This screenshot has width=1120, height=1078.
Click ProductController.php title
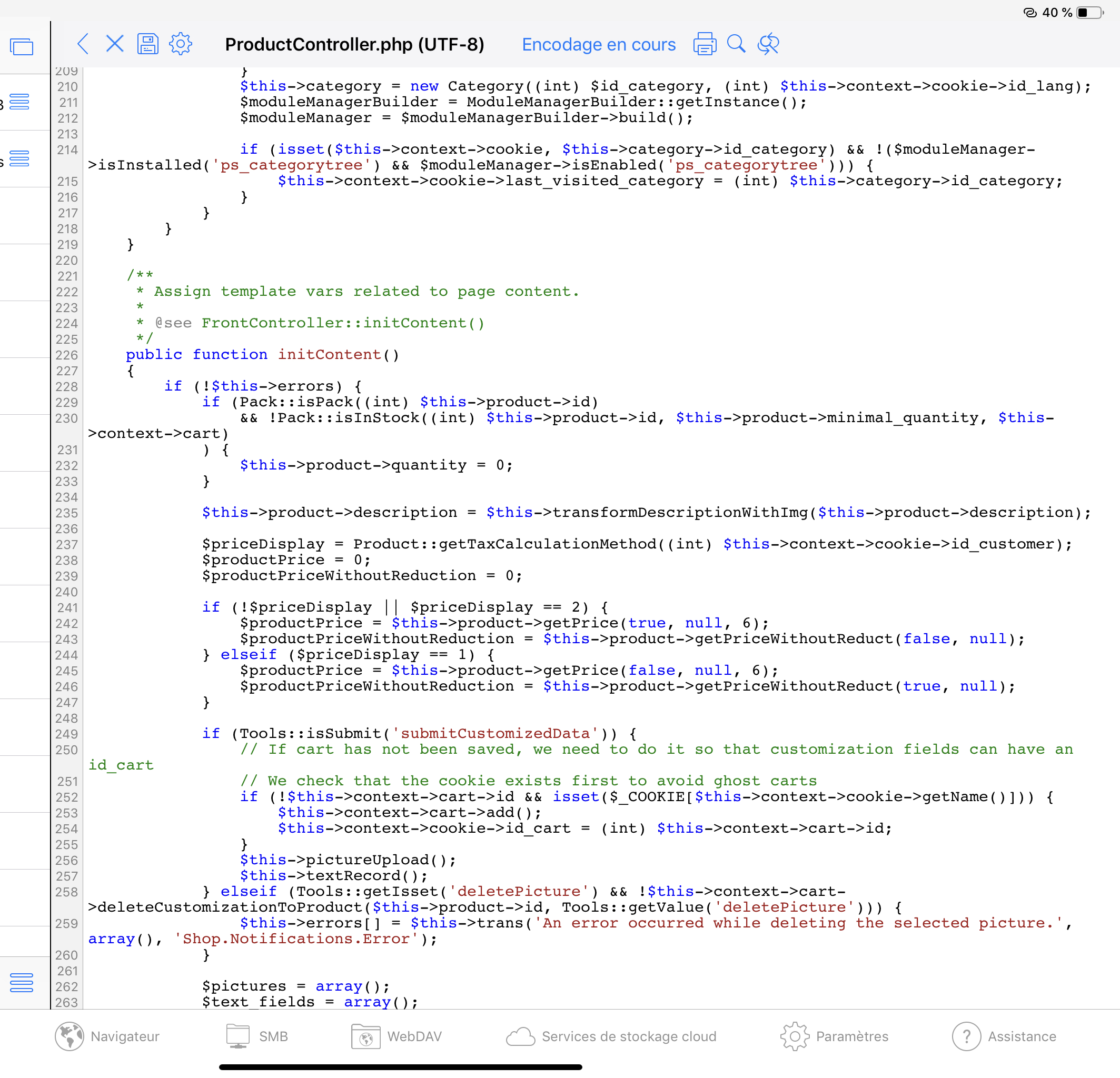click(x=354, y=45)
